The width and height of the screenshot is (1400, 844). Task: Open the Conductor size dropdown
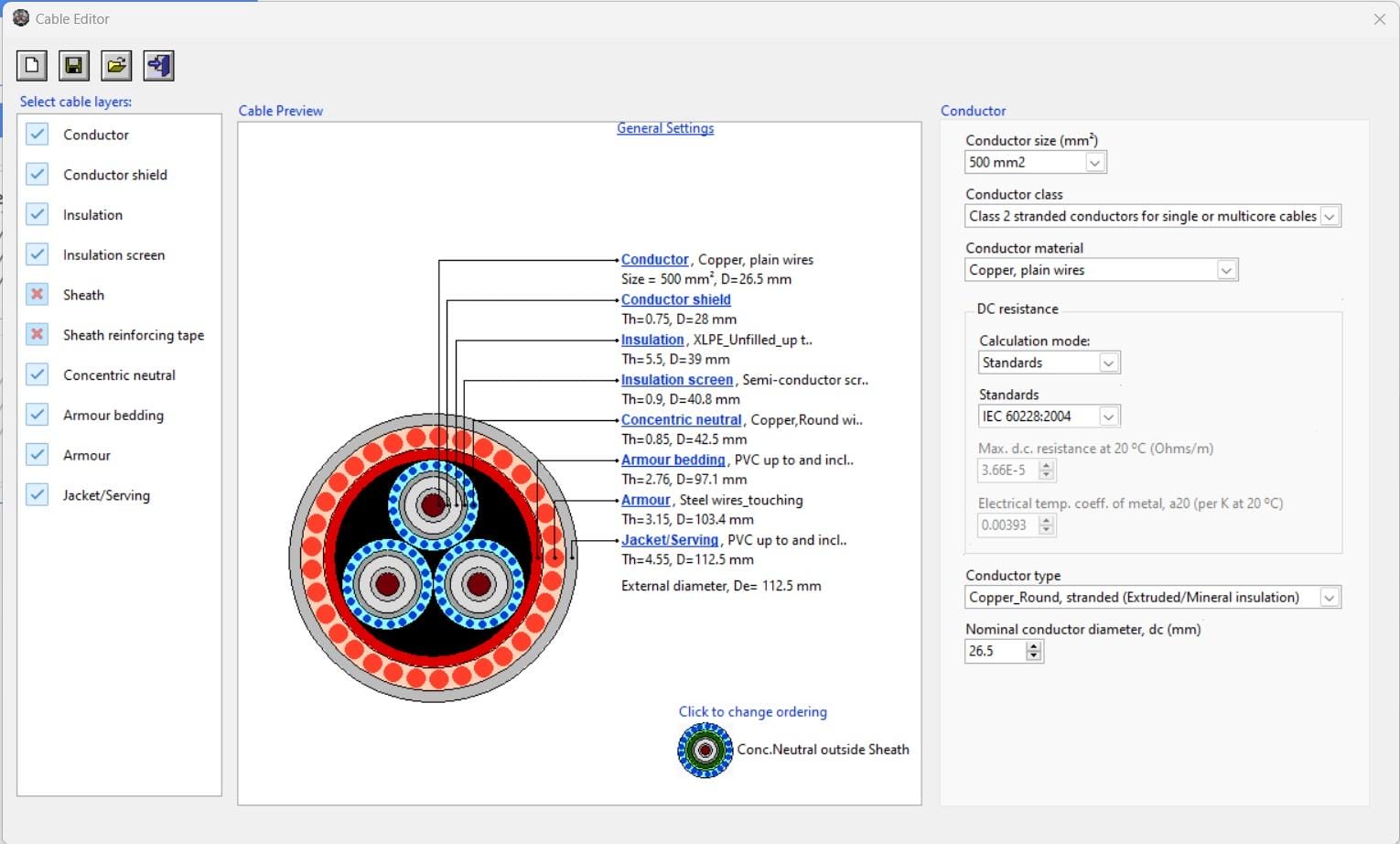tap(1095, 161)
